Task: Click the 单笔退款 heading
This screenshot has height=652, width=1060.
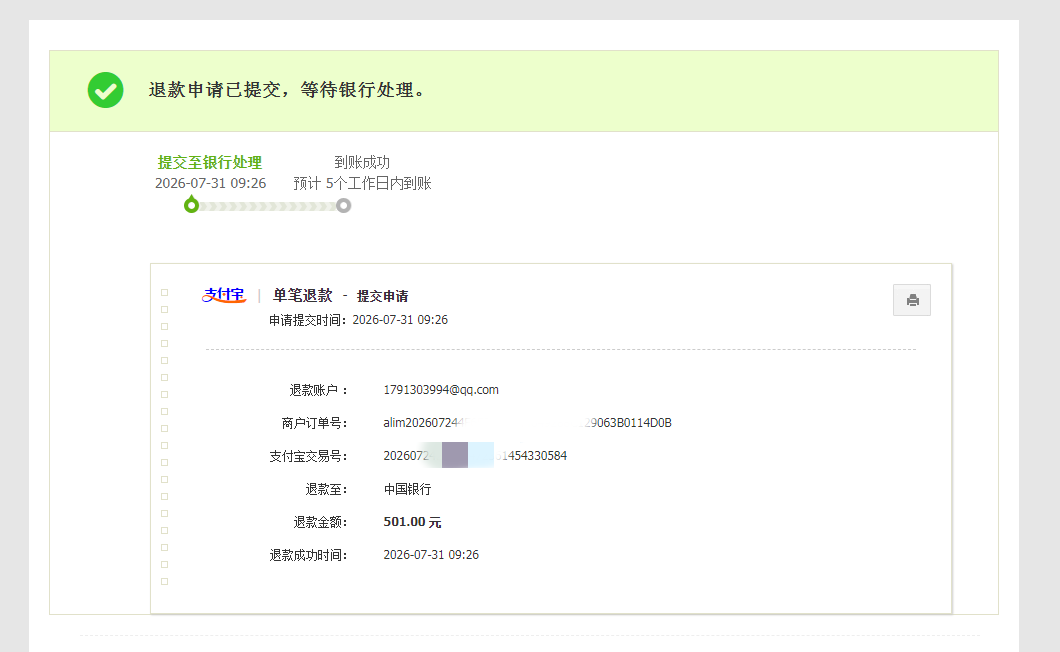Action: point(302,296)
